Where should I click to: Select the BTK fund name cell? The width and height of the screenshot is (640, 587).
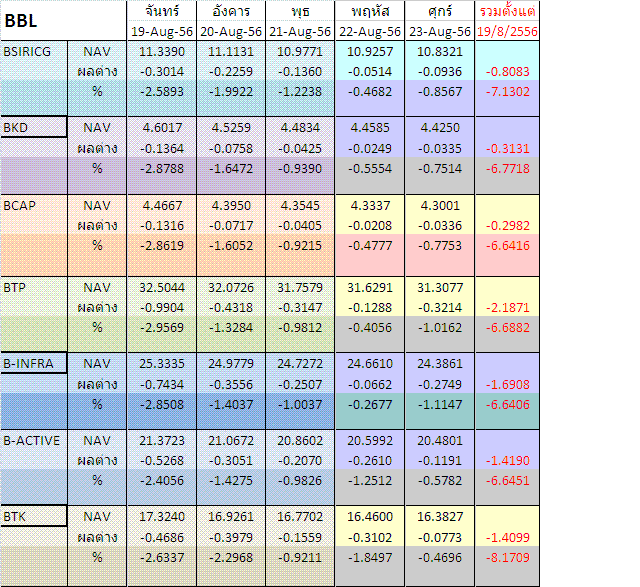click(34, 516)
